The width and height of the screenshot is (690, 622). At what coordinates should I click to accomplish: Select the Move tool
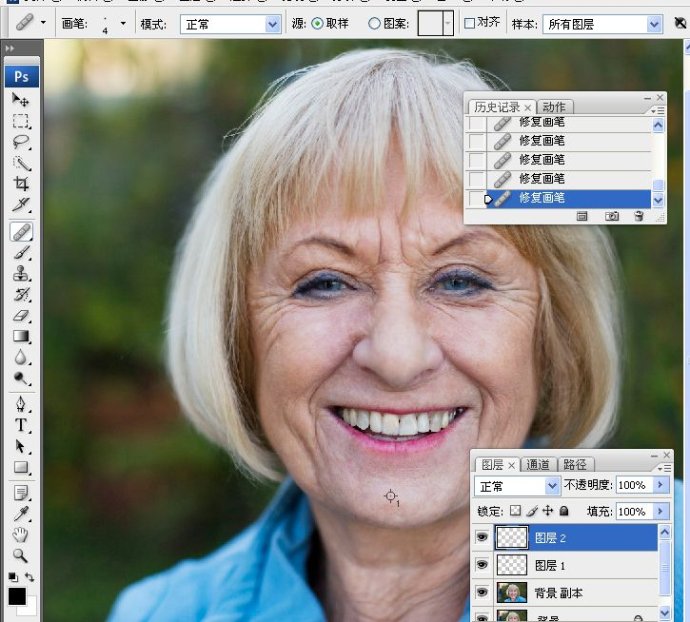tap(20, 100)
